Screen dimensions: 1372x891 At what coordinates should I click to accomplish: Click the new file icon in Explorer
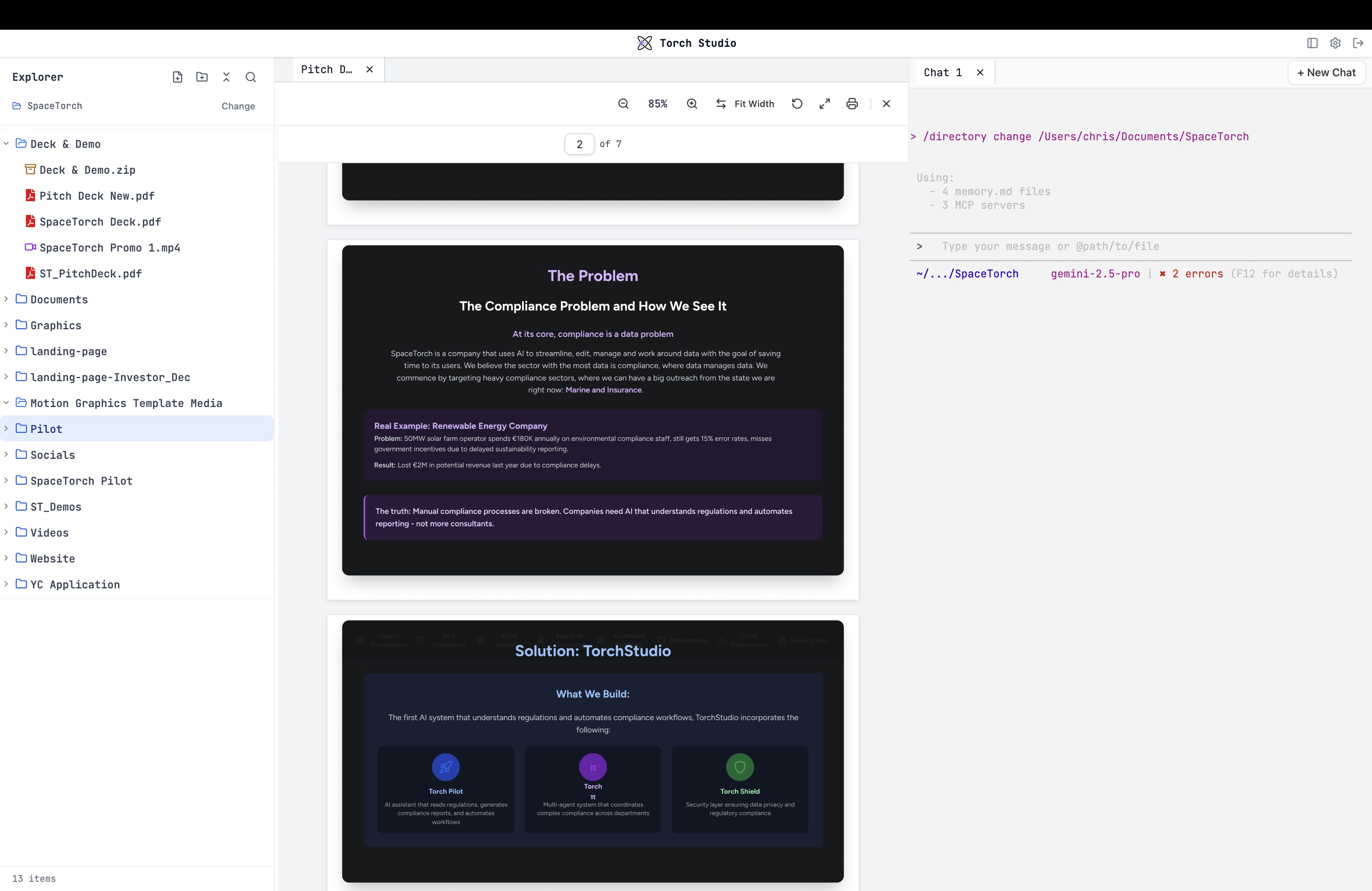coord(178,77)
